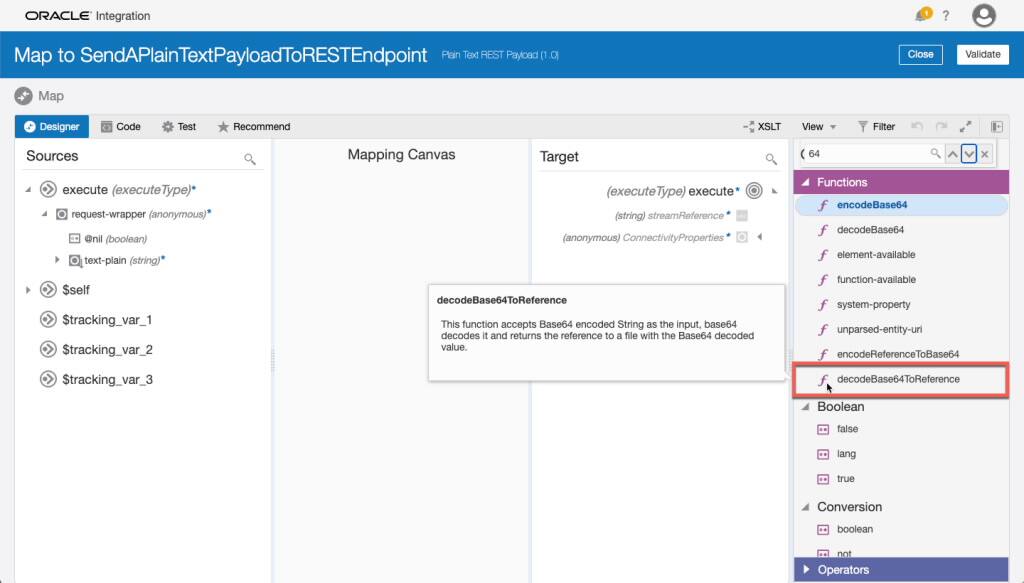Click the Sources search magnifier
Viewport: 1024px width, 583px height.
pyautogui.click(x=252, y=157)
